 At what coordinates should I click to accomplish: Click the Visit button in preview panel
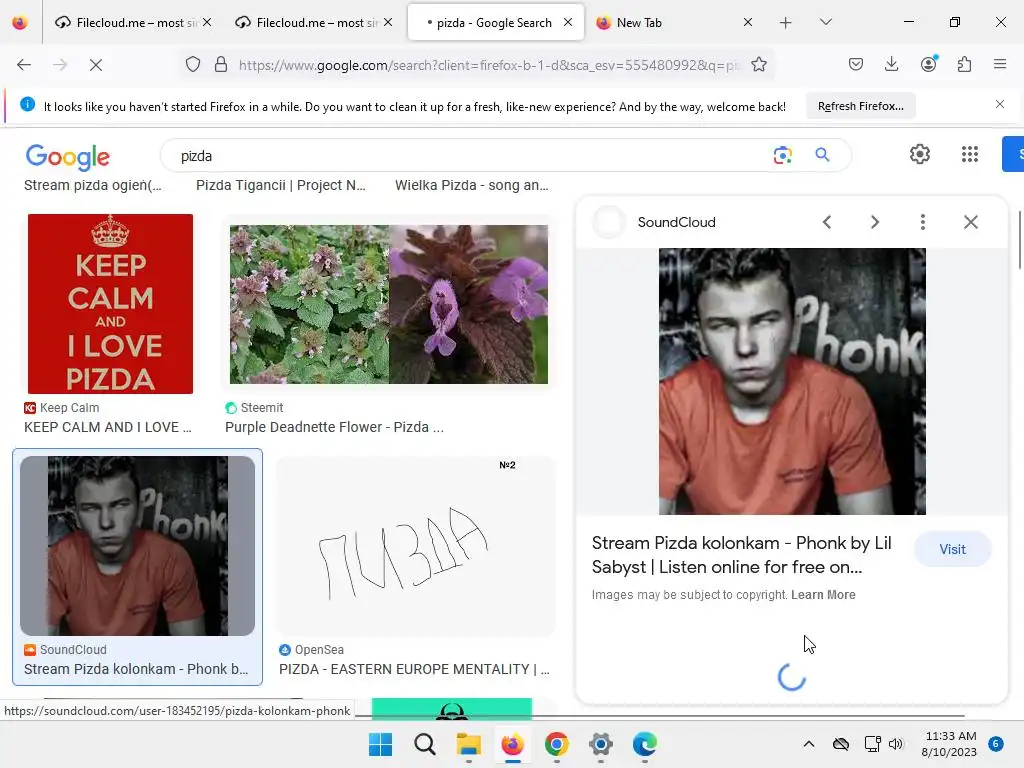tap(952, 549)
